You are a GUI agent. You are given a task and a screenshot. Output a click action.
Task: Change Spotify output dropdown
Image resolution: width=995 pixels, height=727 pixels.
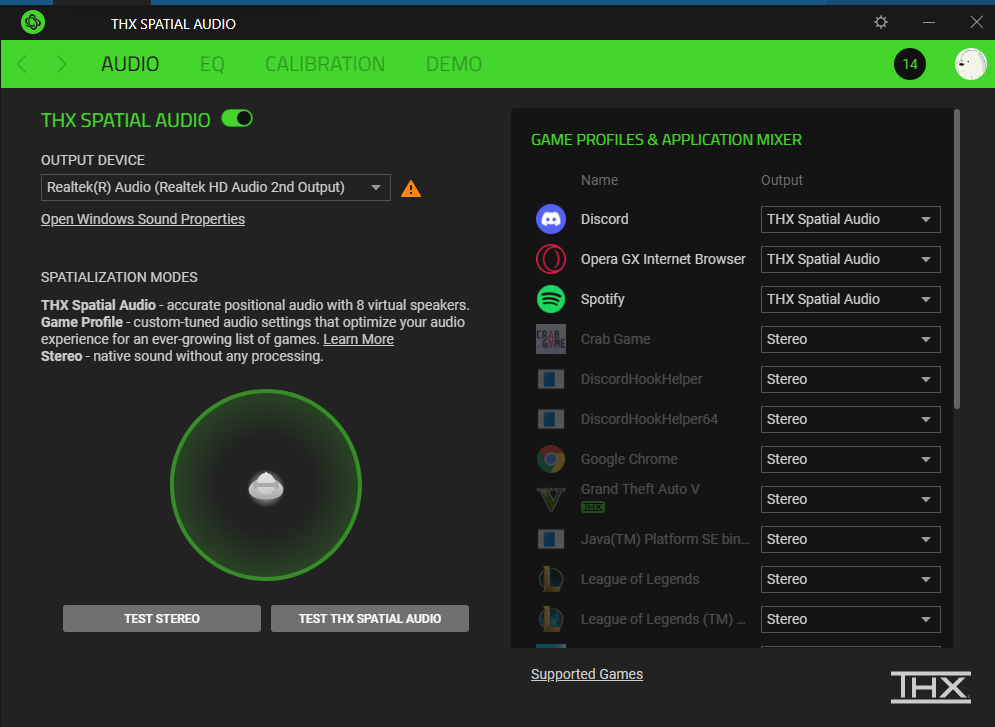click(850, 299)
